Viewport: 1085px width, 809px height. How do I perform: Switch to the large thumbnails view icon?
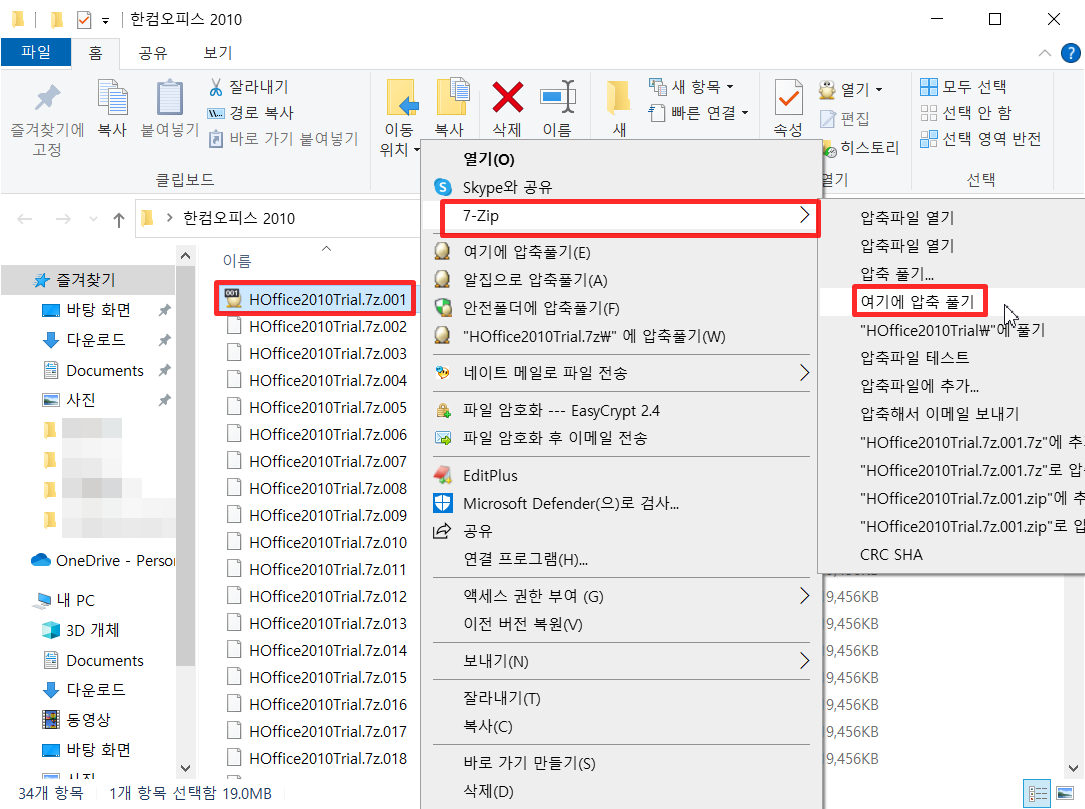[1065, 793]
